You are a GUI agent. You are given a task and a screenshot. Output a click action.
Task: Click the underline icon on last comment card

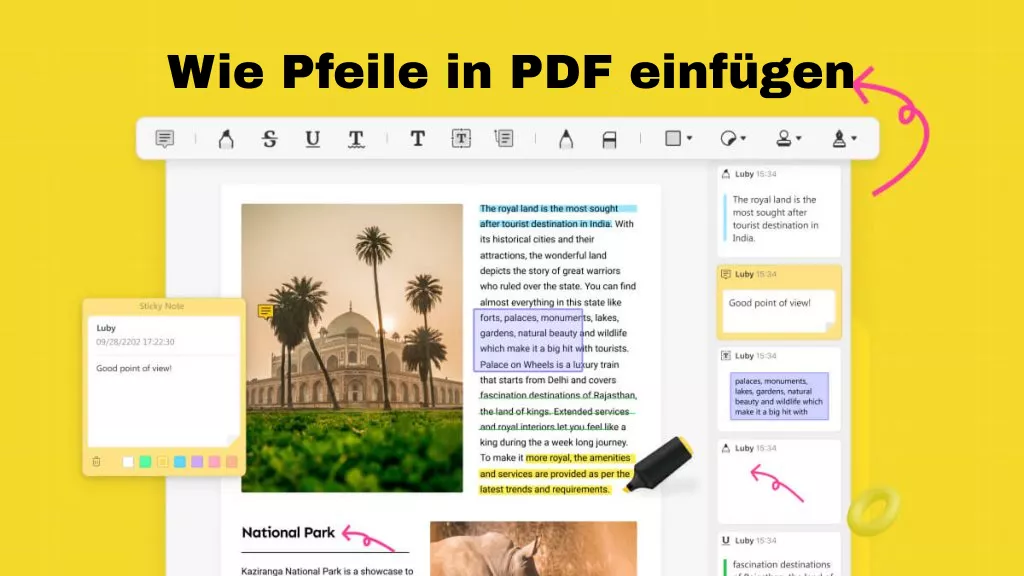tap(726, 541)
